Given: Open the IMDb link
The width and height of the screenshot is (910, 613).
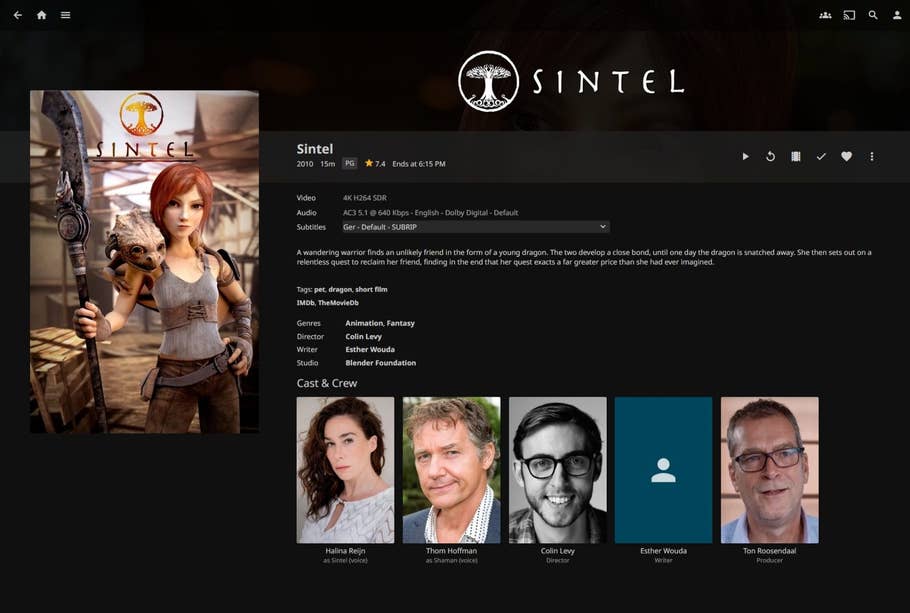Looking at the screenshot, I should click(305, 303).
